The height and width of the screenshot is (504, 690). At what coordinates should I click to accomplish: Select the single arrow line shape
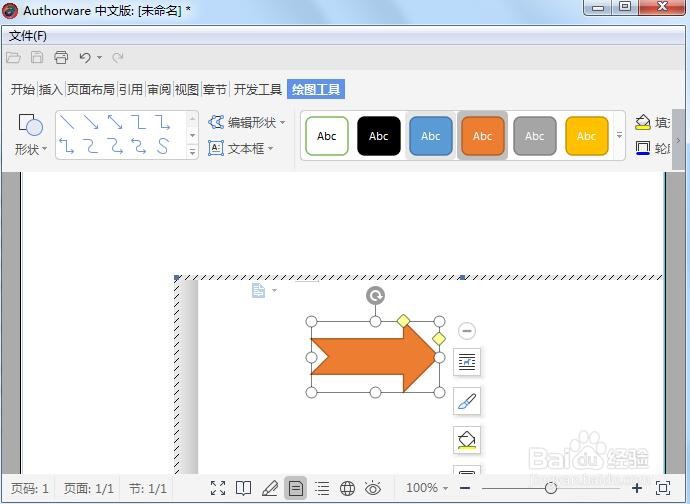[91, 122]
